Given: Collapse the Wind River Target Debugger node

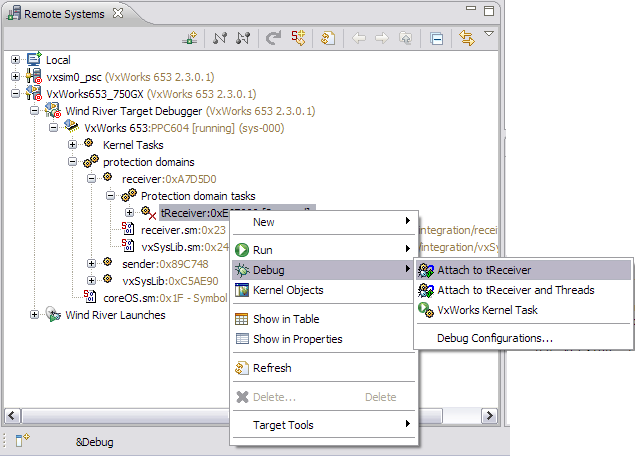Looking at the screenshot, I should click(34, 110).
